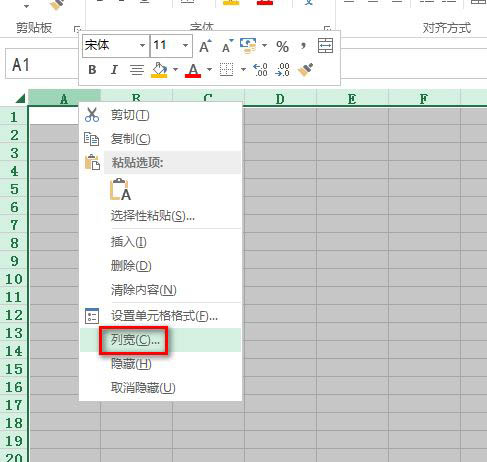Select row 5 header

pyautogui.click(x=14, y=189)
